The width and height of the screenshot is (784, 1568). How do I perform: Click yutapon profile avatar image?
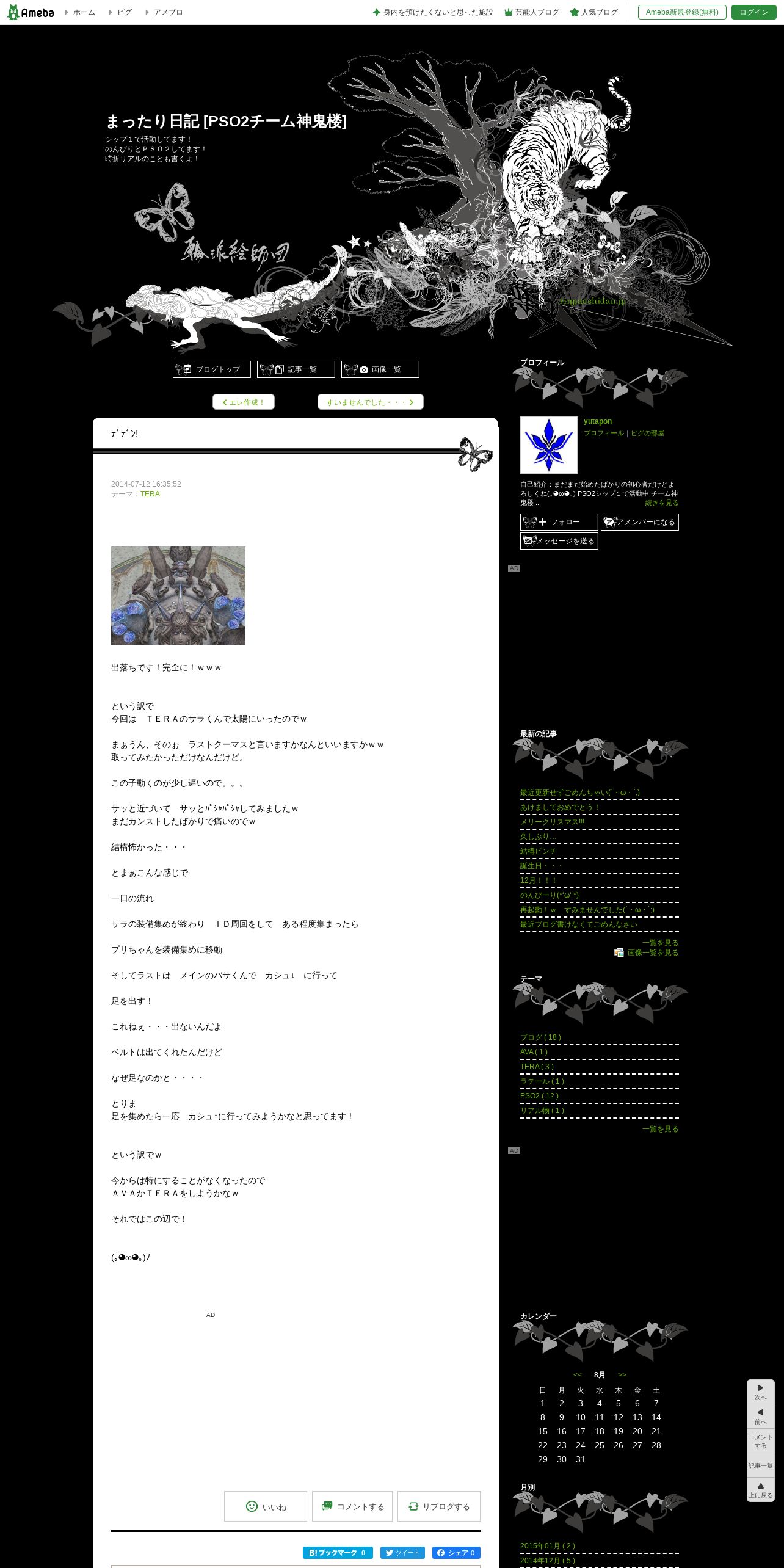549,445
